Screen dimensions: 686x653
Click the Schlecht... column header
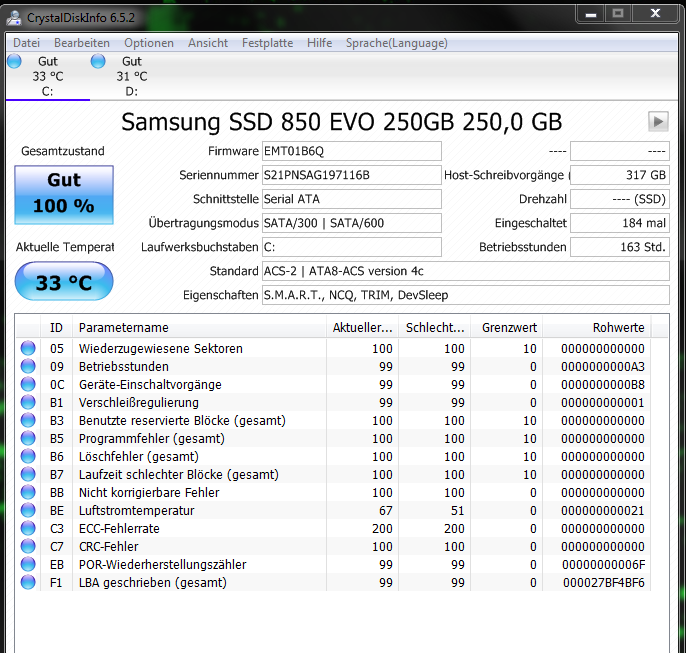[434, 328]
